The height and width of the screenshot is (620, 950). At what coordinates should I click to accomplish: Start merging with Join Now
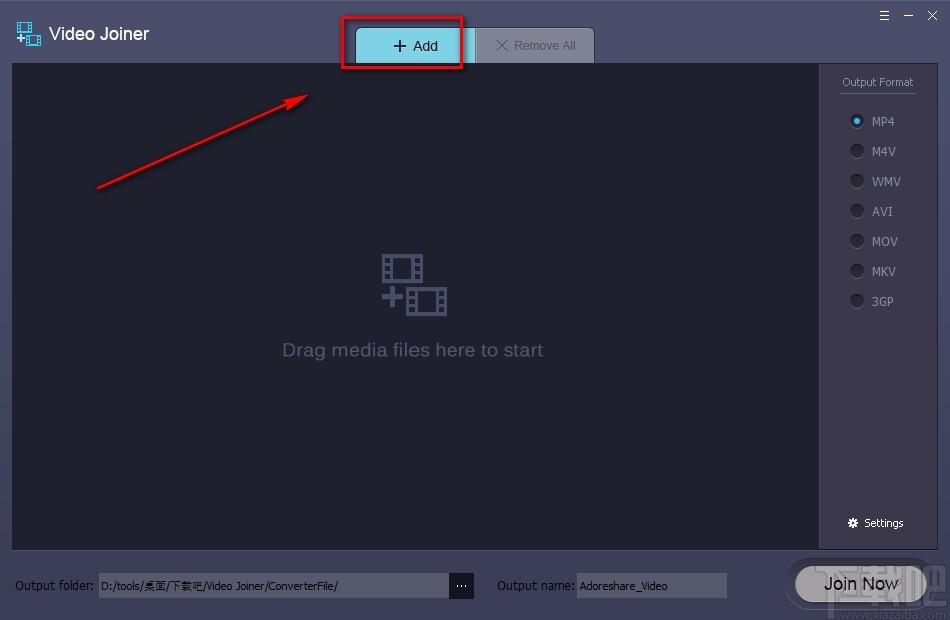(860, 584)
